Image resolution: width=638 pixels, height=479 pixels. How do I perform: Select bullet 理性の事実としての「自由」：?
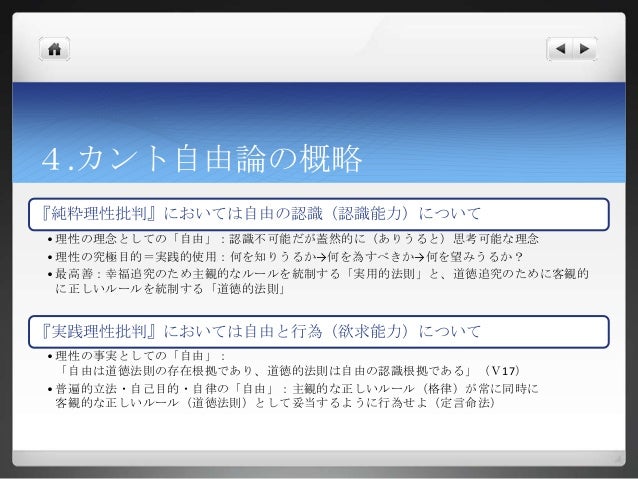[137, 356]
